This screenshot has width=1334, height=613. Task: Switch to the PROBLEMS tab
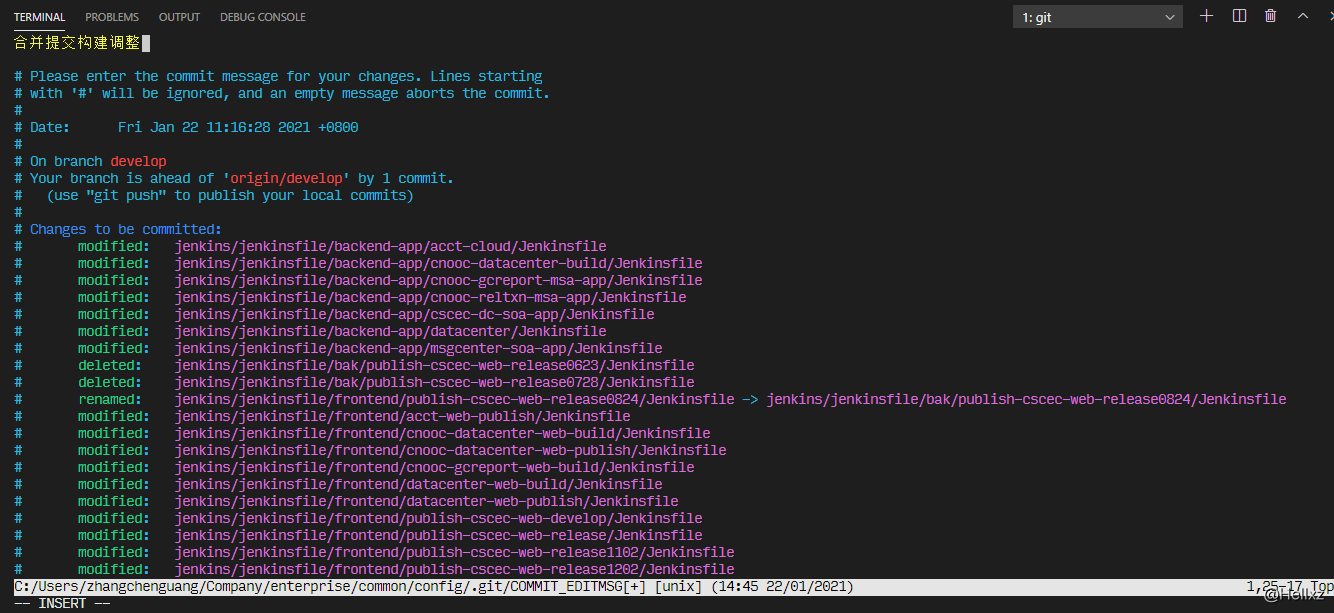tap(112, 17)
